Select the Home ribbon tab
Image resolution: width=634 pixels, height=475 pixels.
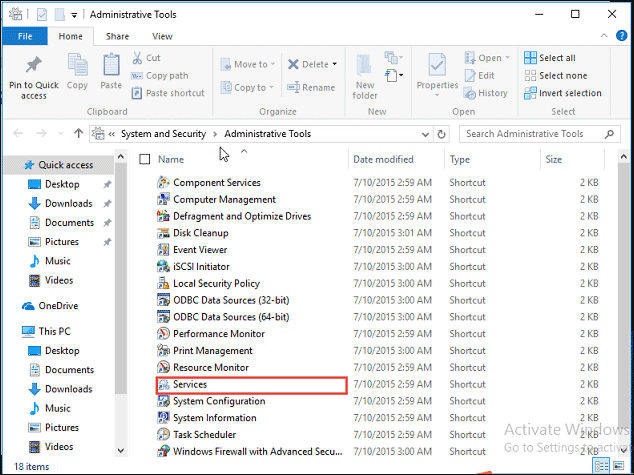click(x=71, y=36)
